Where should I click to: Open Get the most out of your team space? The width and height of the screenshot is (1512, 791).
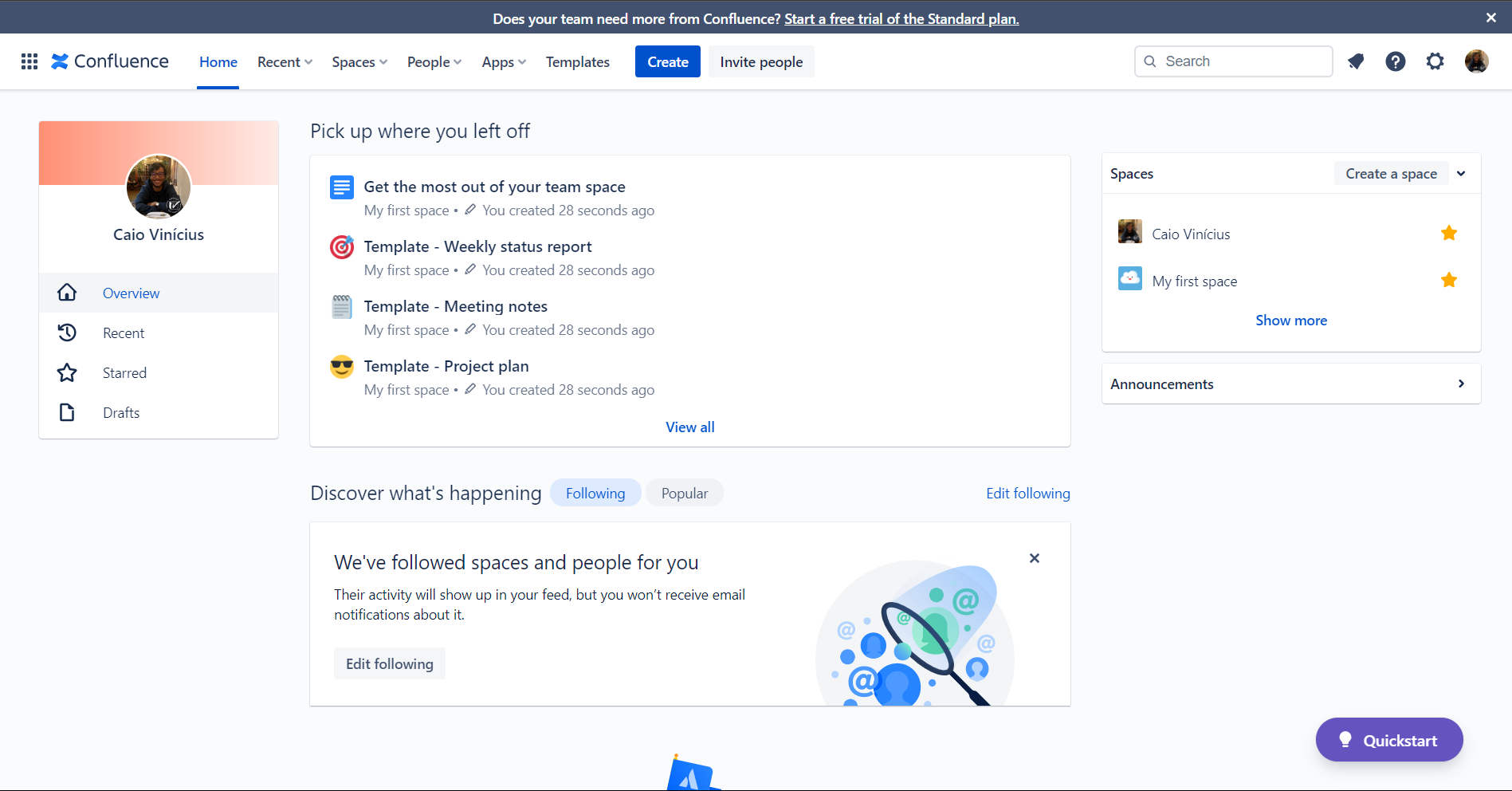(494, 187)
